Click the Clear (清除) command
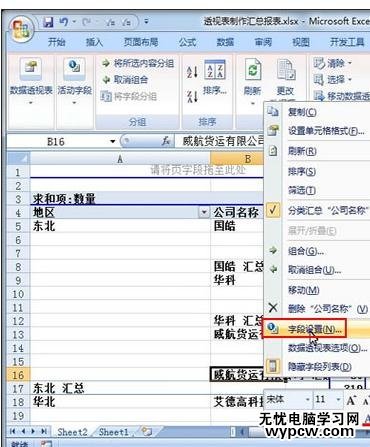This screenshot has height=447, width=370. tap(333, 63)
